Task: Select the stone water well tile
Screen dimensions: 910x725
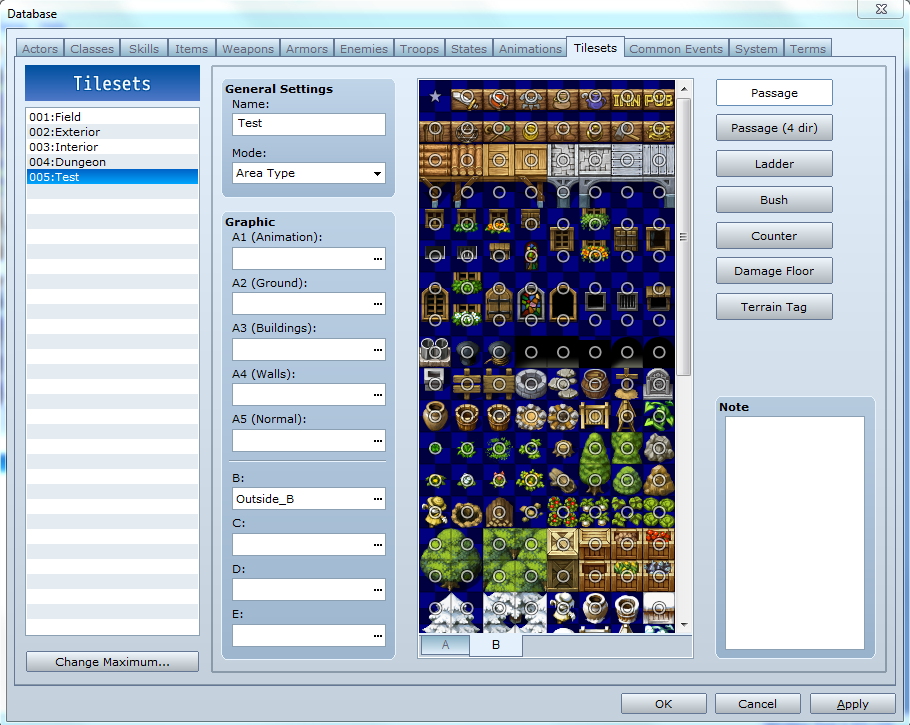Action: 530,382
